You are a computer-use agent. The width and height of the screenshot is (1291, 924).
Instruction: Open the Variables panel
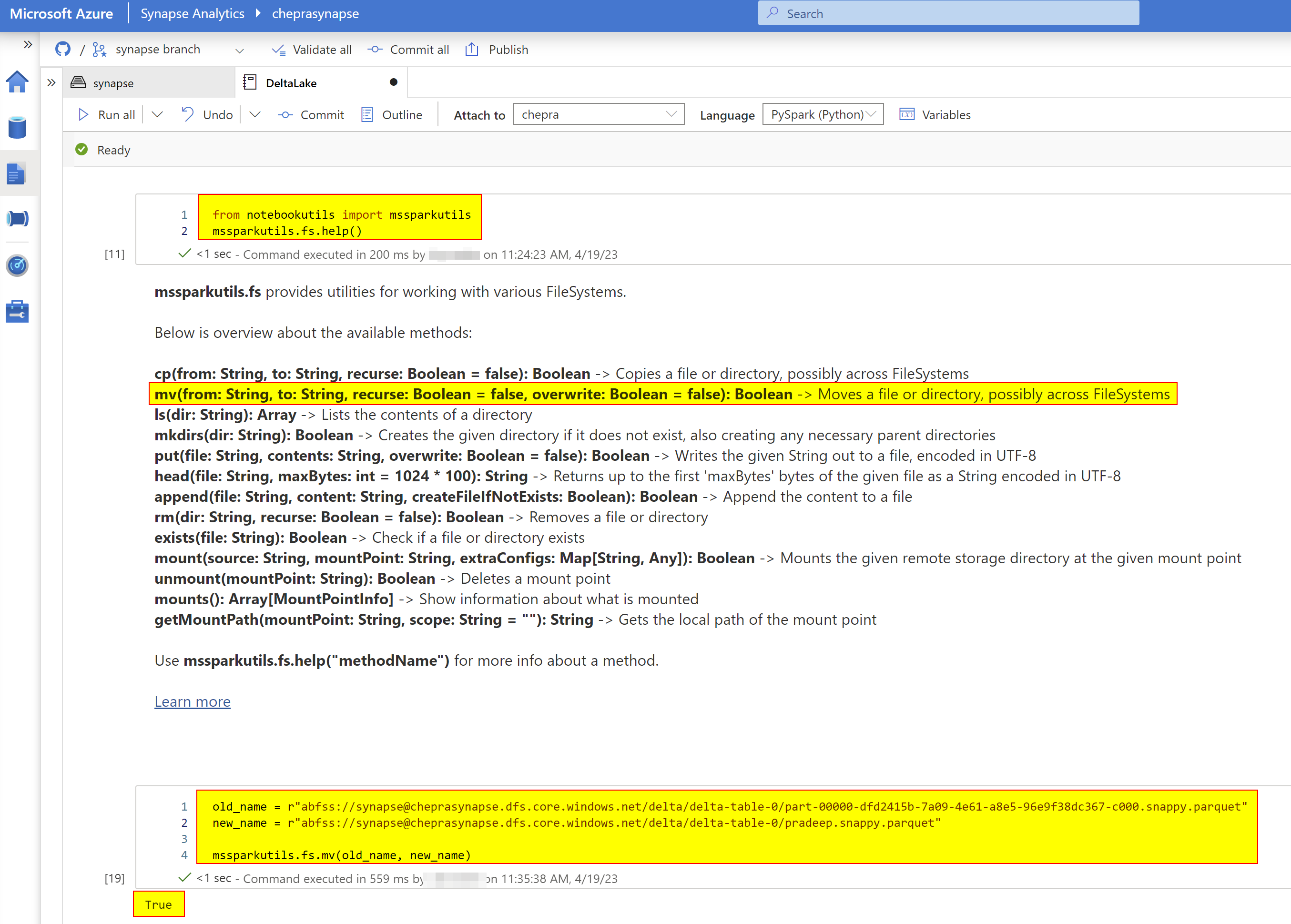[935, 115]
